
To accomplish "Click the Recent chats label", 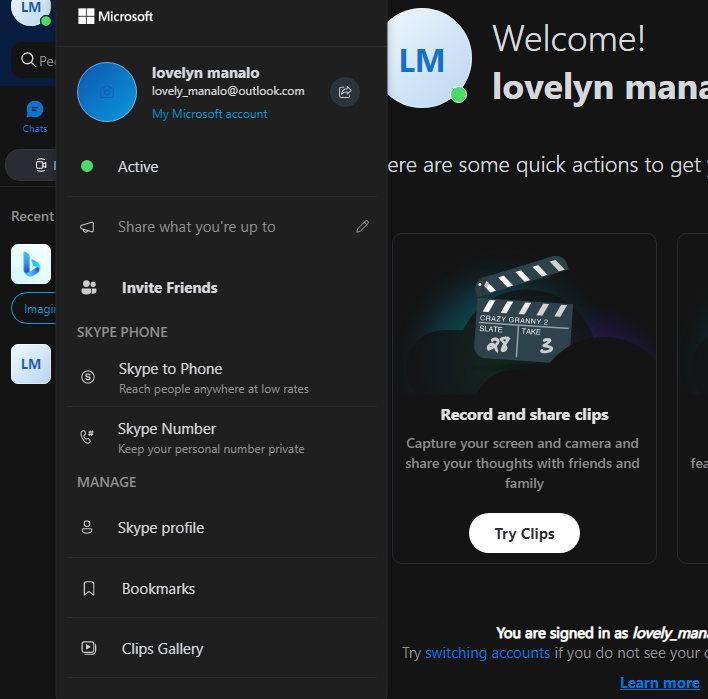I will pyautogui.click(x=33, y=216).
